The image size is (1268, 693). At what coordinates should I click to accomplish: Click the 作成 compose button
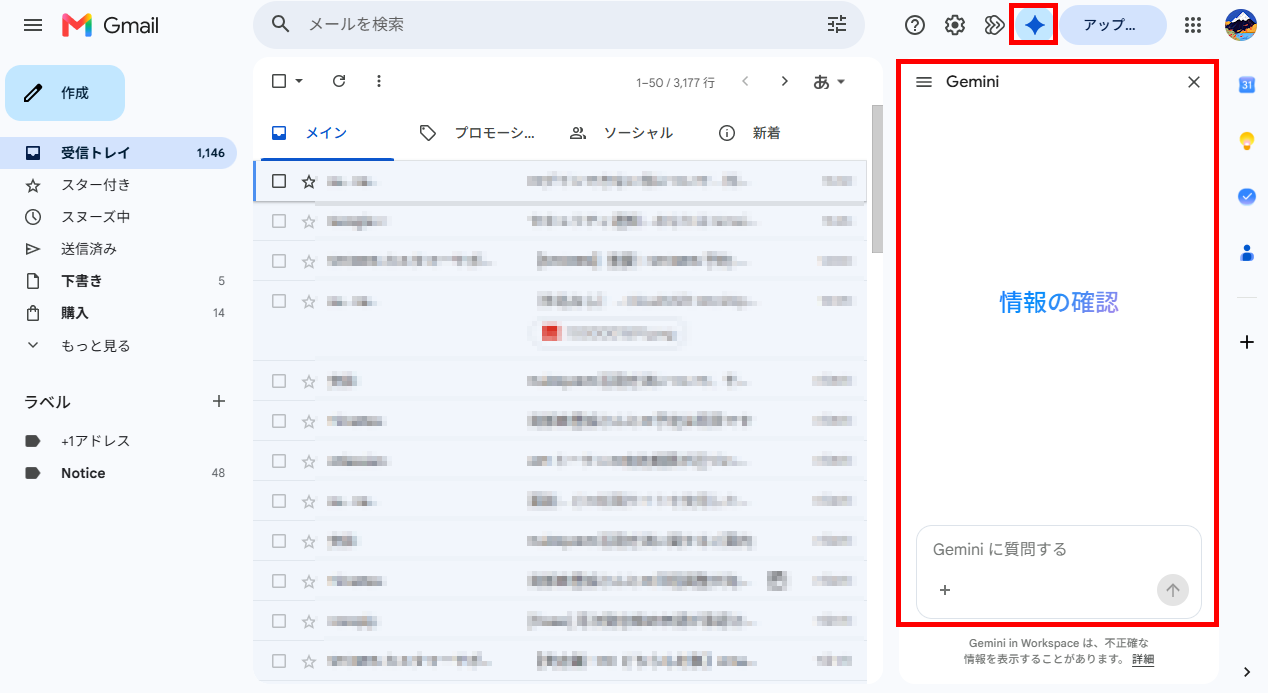[65, 93]
